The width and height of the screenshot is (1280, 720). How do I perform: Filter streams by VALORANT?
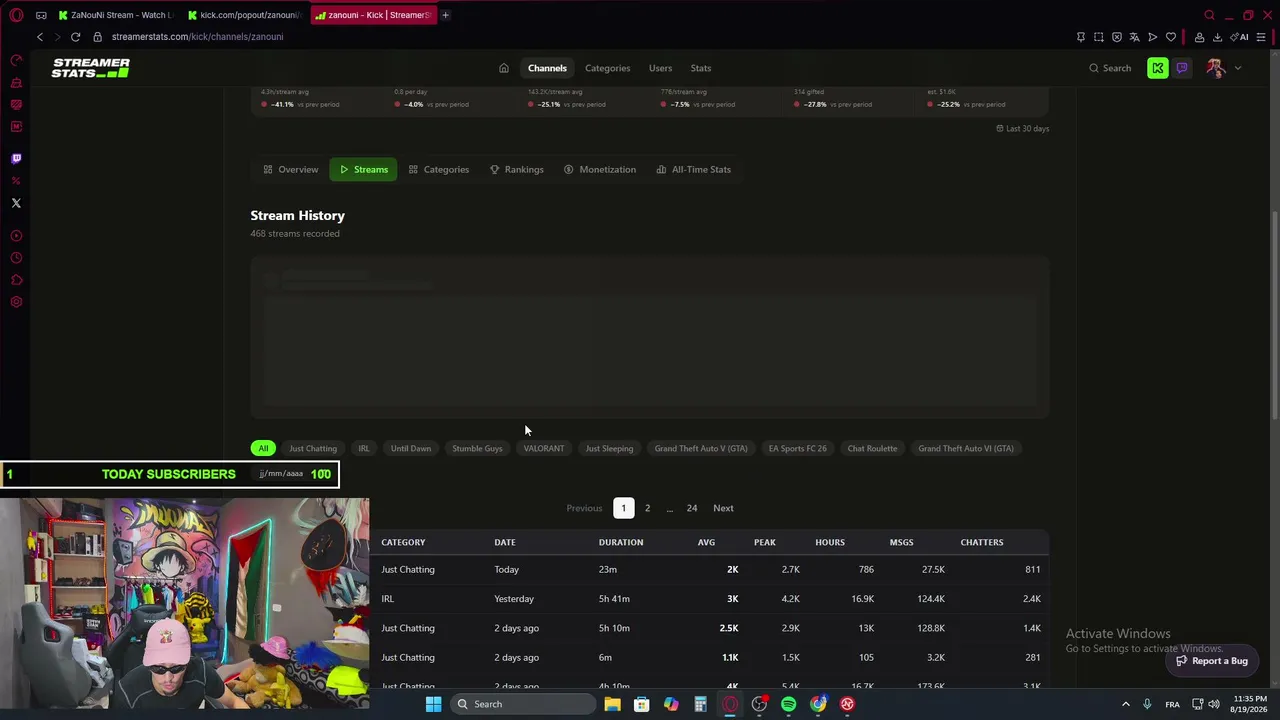coord(544,449)
